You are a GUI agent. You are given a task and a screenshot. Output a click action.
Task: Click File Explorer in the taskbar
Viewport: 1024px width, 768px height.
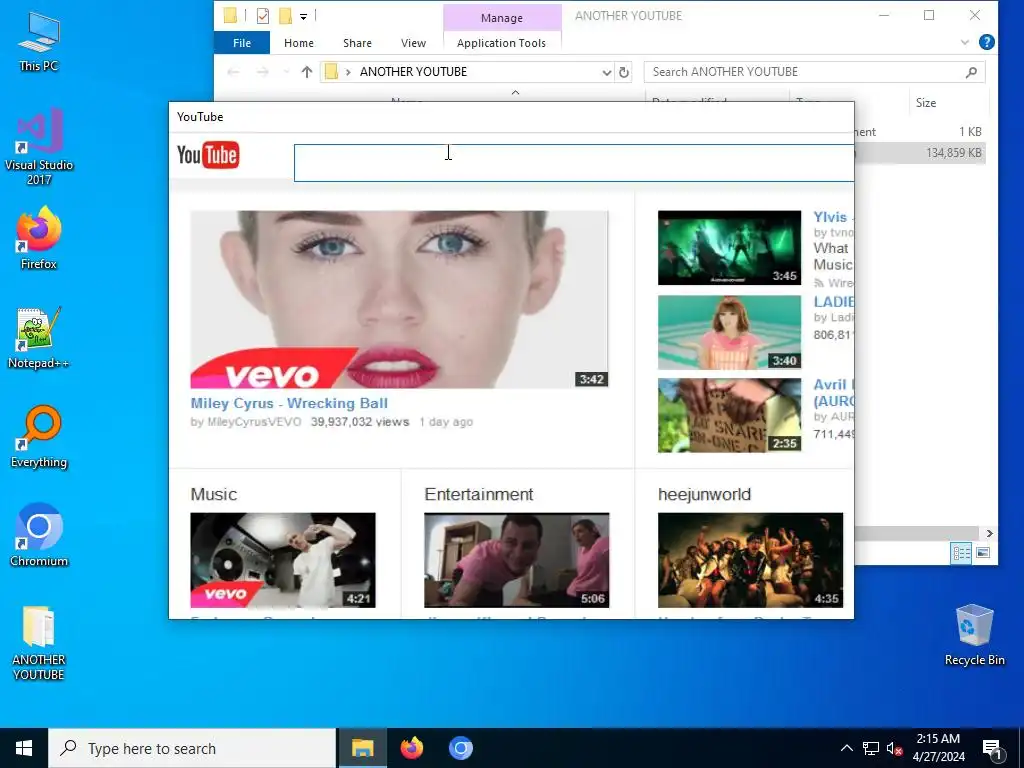pos(362,748)
